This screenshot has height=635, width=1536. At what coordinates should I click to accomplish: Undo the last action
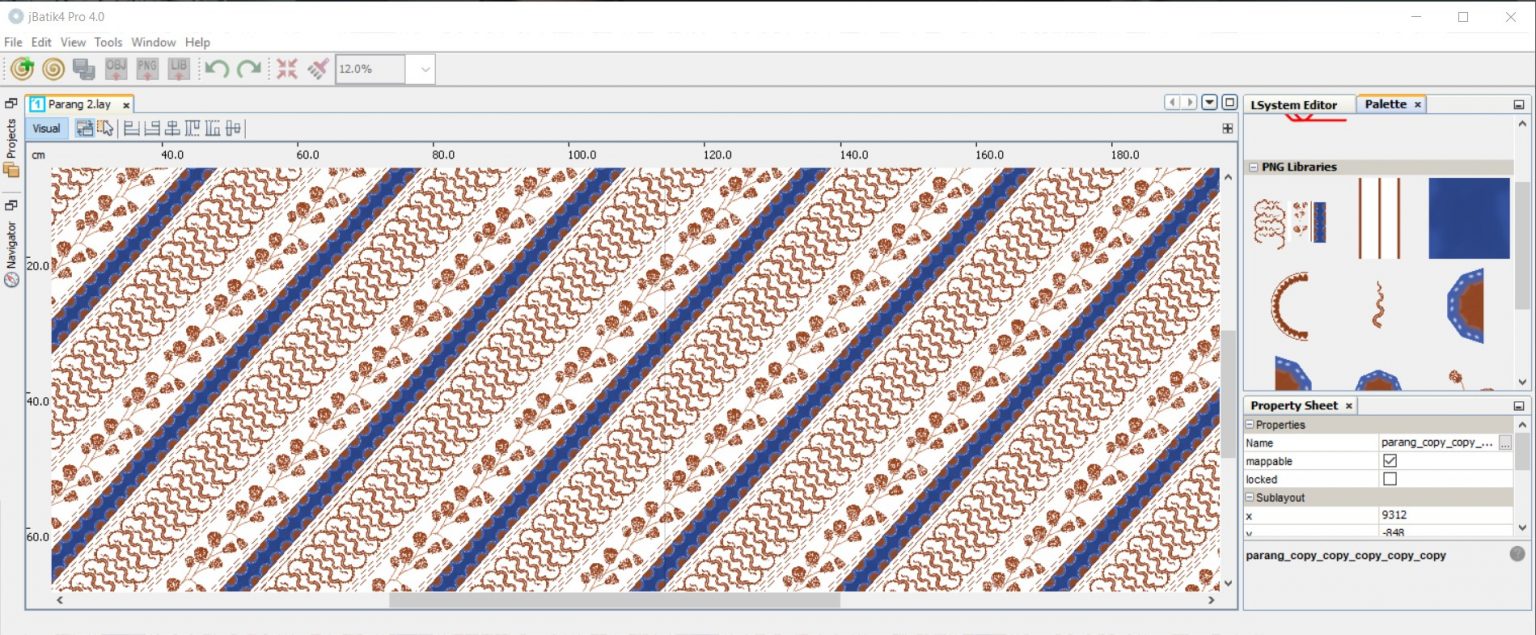217,69
